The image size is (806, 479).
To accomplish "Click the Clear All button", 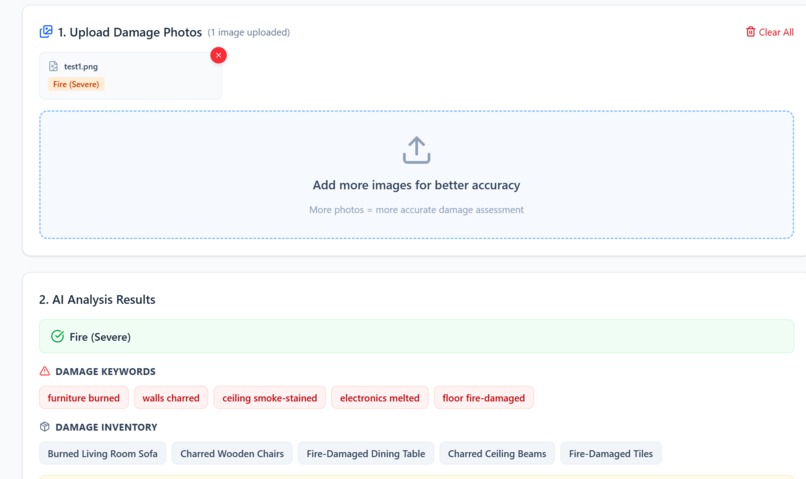I will point(770,32).
